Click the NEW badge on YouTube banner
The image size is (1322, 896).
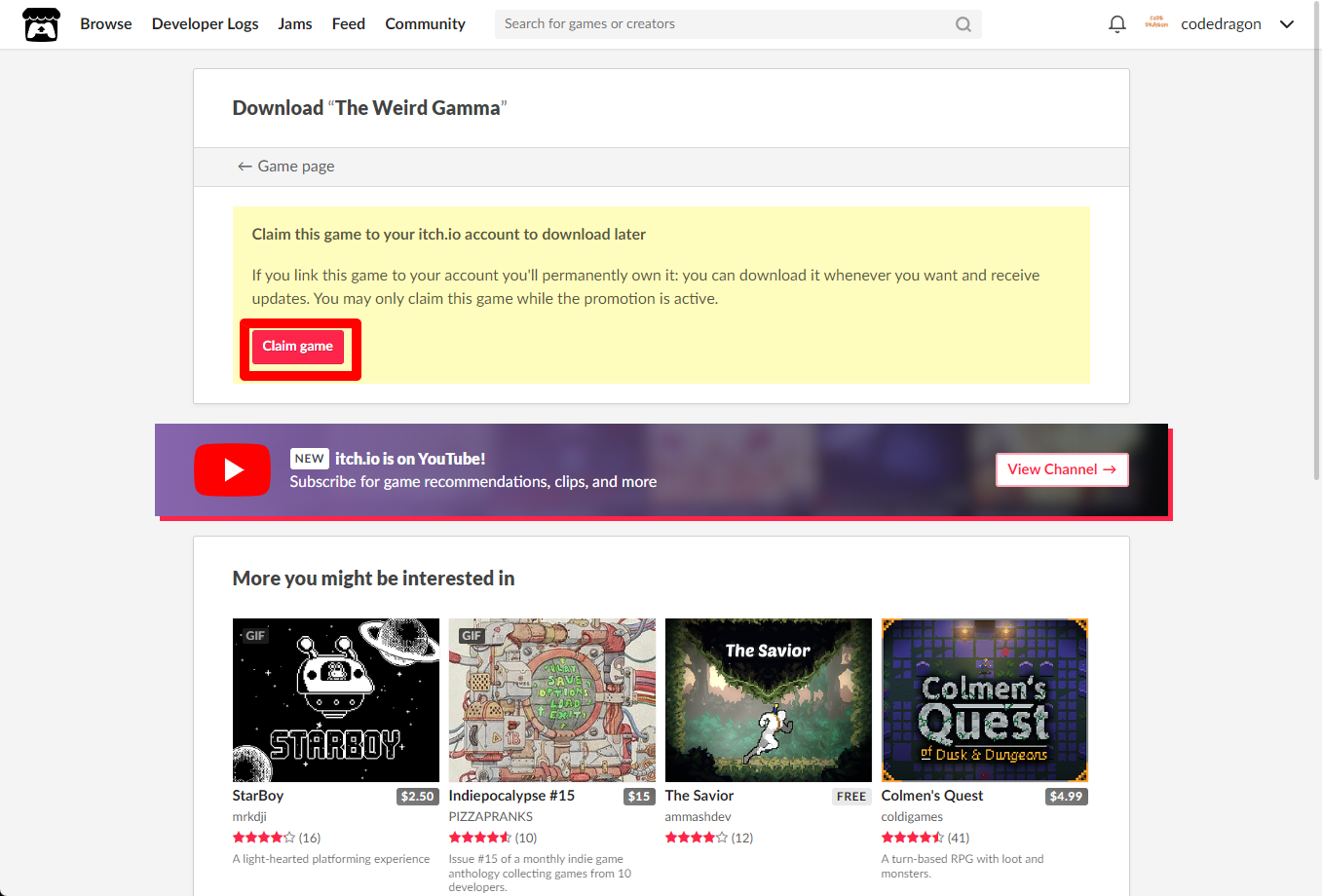(309, 459)
